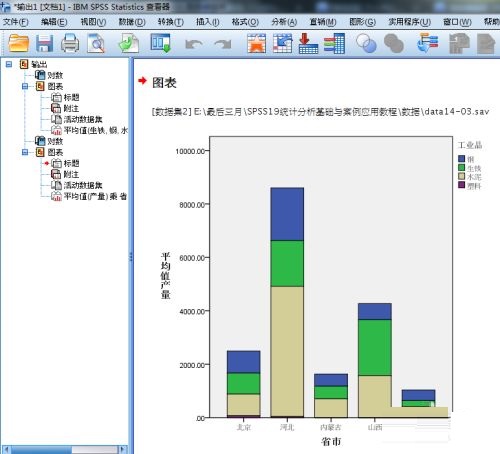Save output with the floppy disk icon

(x=44, y=43)
